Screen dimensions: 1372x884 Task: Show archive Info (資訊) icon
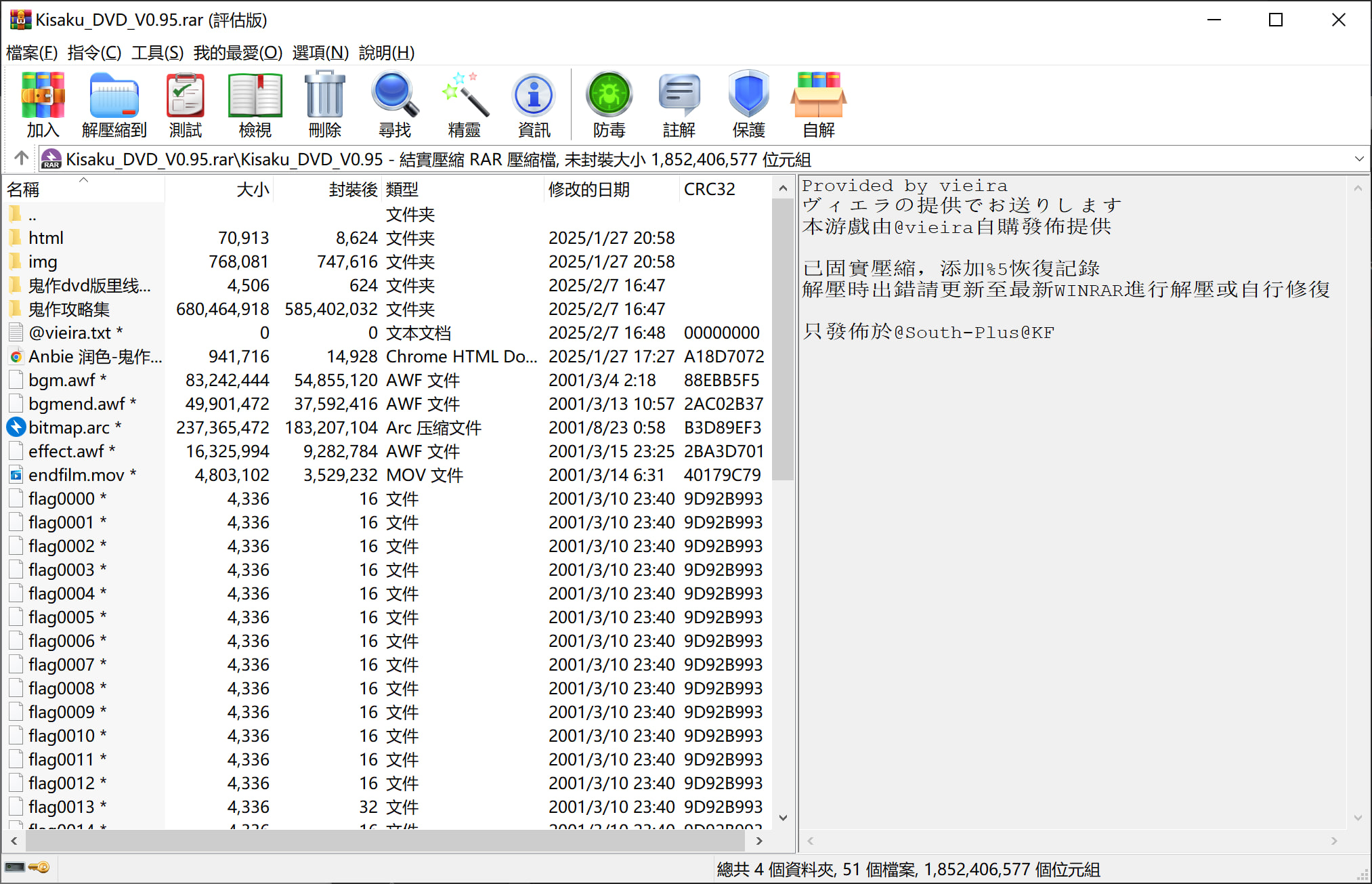(x=534, y=104)
